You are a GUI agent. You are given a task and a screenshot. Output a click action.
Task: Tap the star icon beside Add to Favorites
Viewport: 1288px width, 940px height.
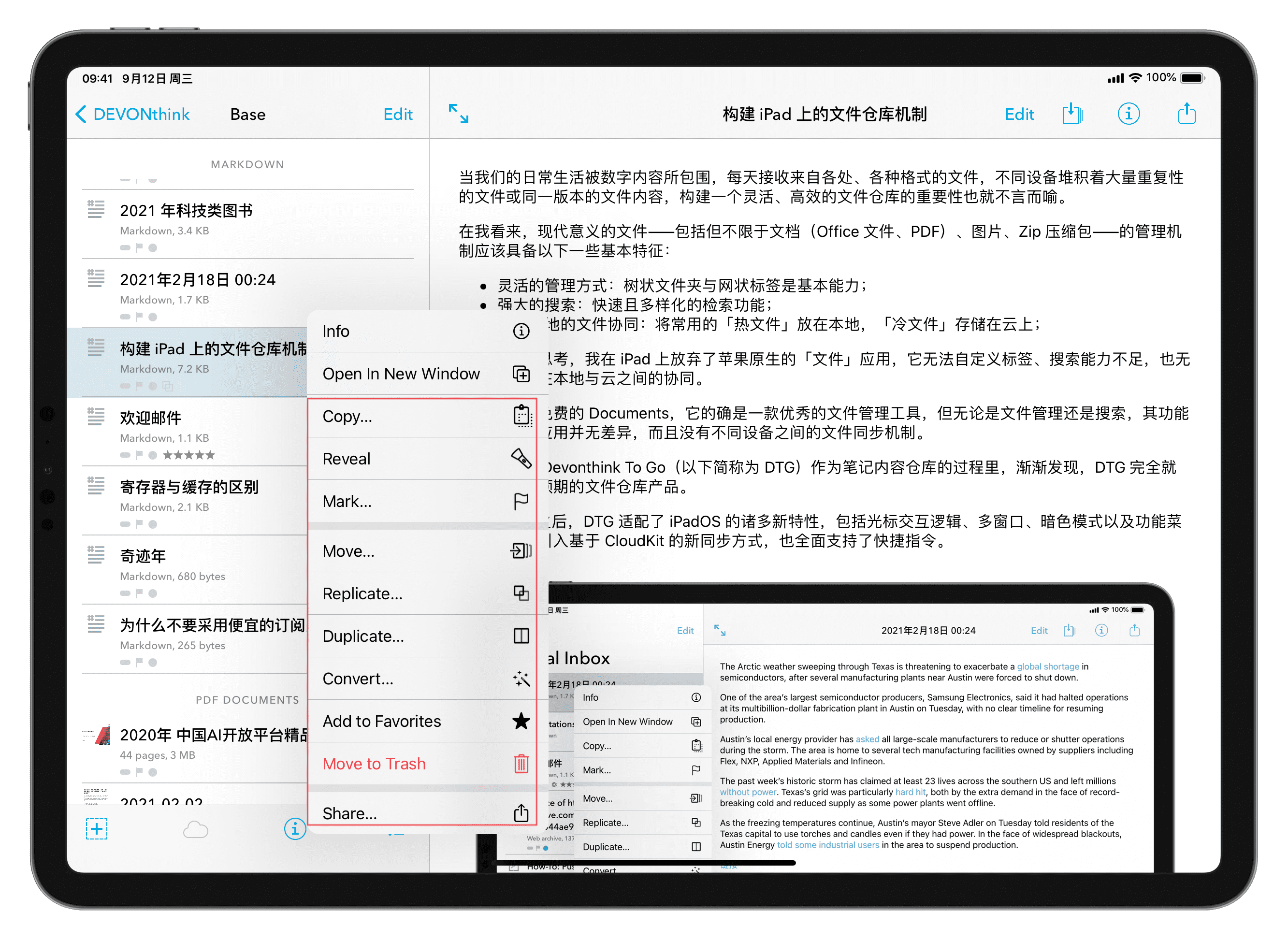tap(521, 721)
